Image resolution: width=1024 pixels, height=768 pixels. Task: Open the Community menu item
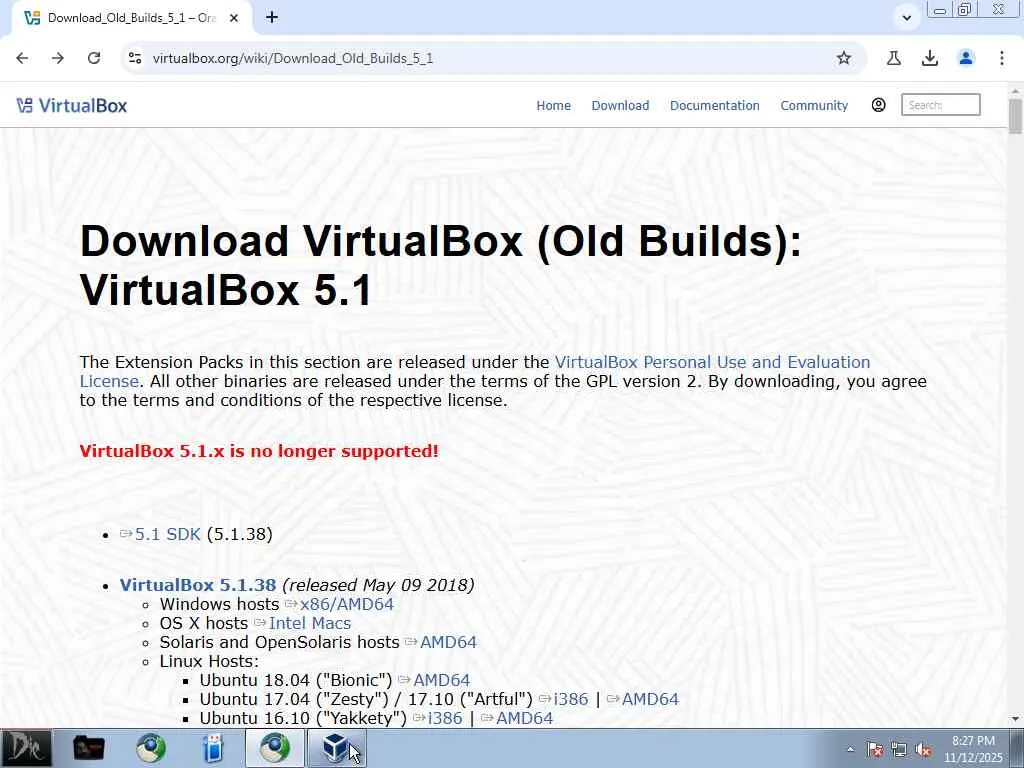(x=814, y=105)
